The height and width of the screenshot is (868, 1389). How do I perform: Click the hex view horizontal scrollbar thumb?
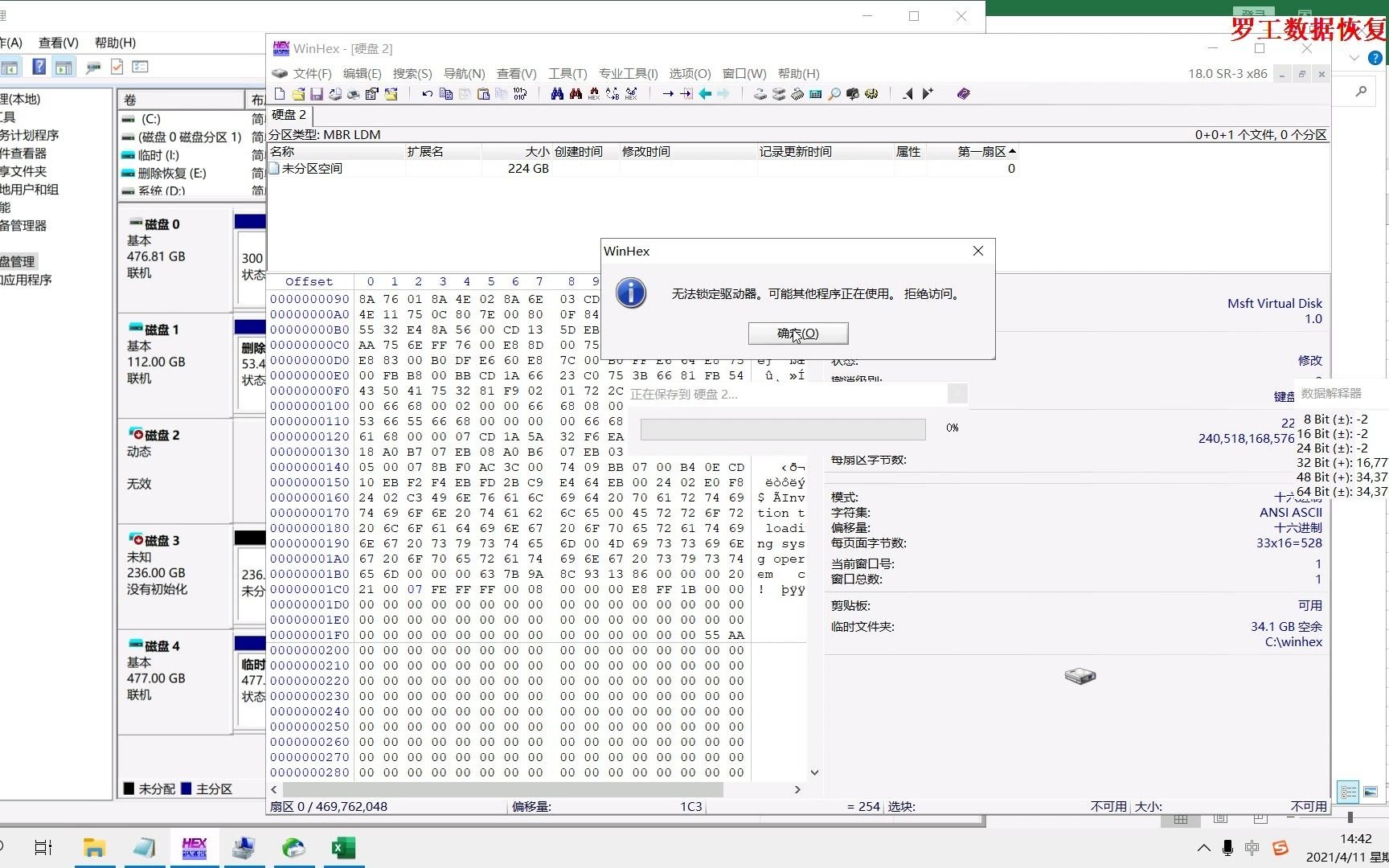pos(502,789)
